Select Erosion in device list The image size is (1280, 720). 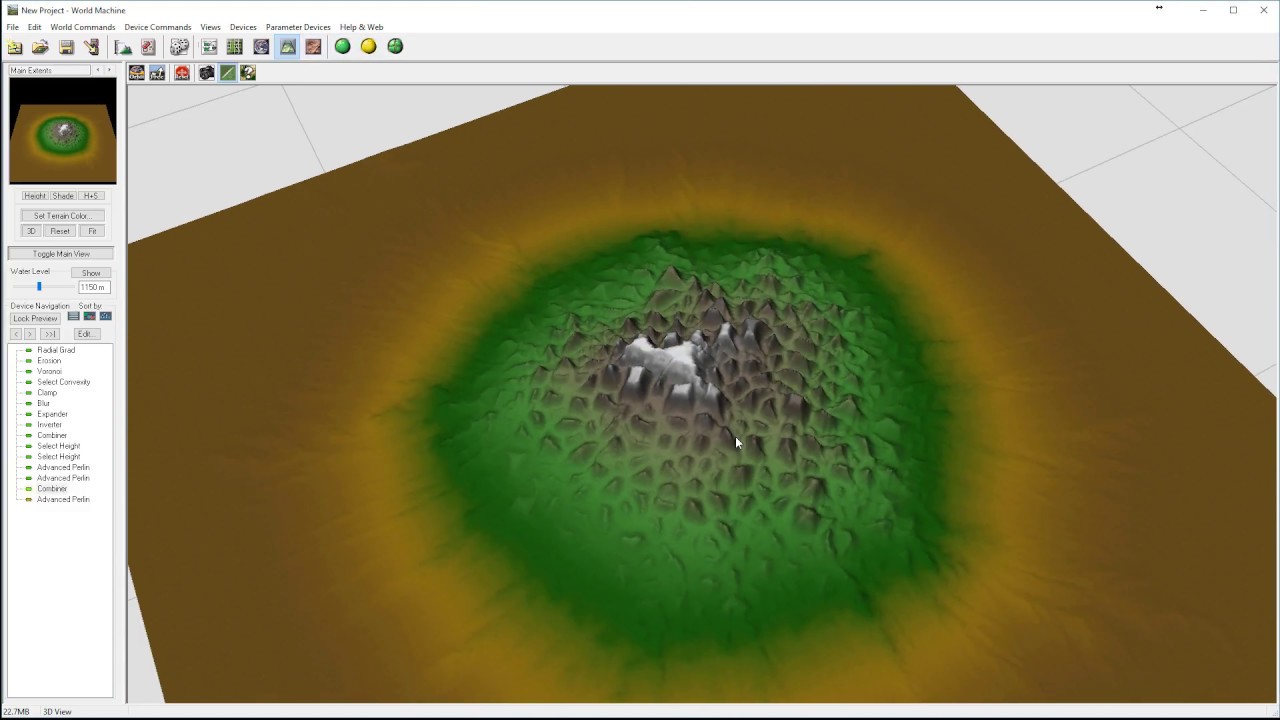[49, 361]
